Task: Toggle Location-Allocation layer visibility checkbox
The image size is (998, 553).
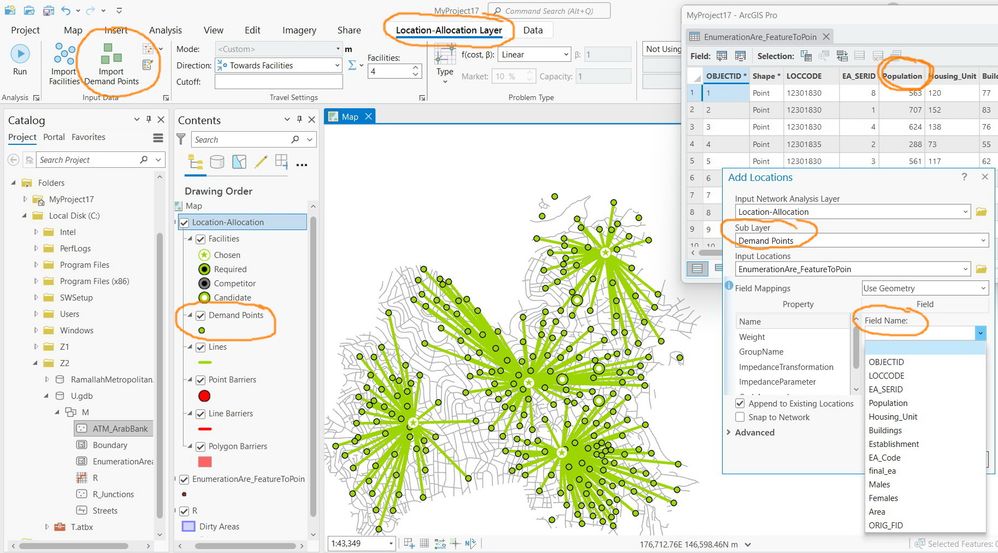Action: tap(184, 222)
